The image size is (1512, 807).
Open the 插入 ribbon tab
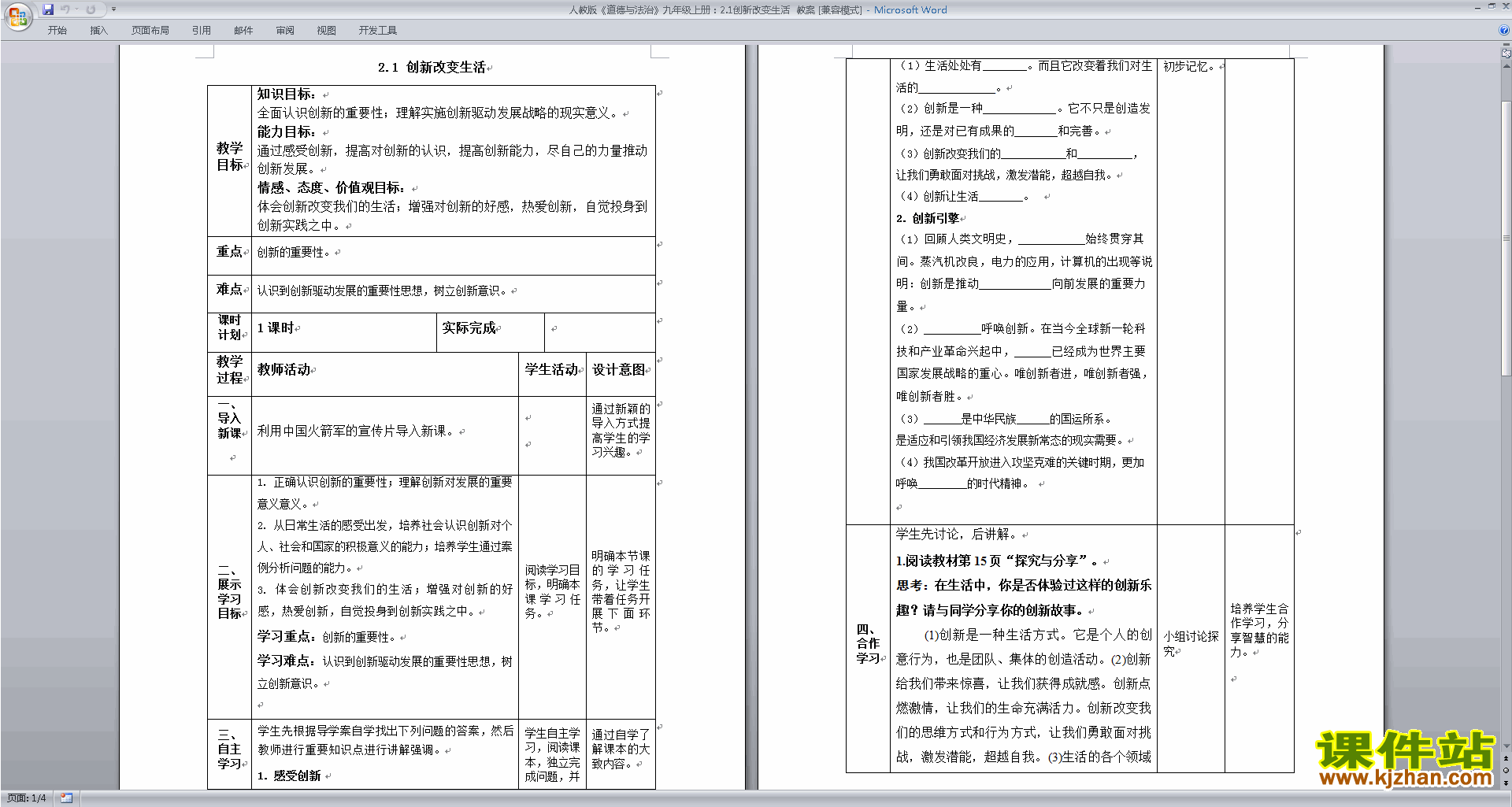(98, 30)
